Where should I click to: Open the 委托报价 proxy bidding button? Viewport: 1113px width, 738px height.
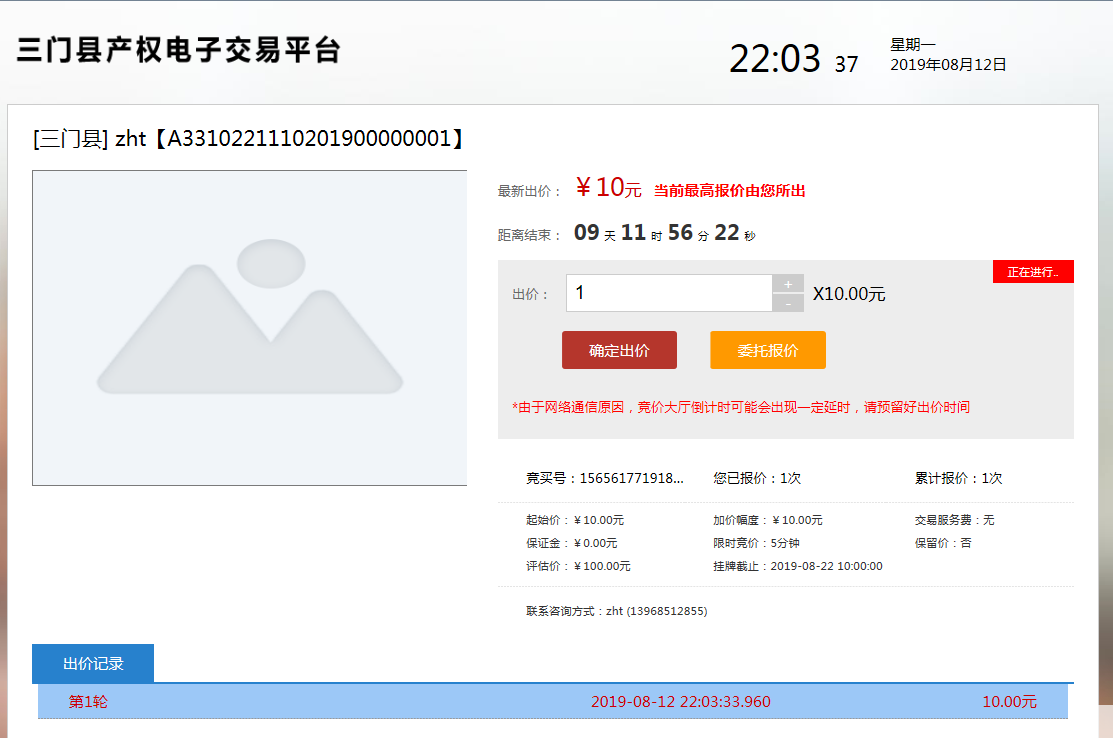(767, 350)
